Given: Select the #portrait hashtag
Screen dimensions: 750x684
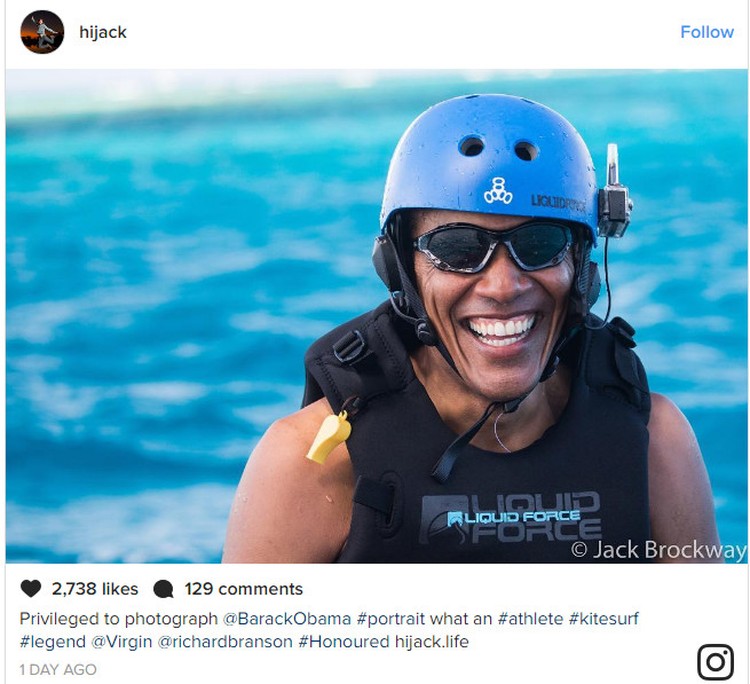Looking at the screenshot, I should pyautogui.click(x=391, y=619).
